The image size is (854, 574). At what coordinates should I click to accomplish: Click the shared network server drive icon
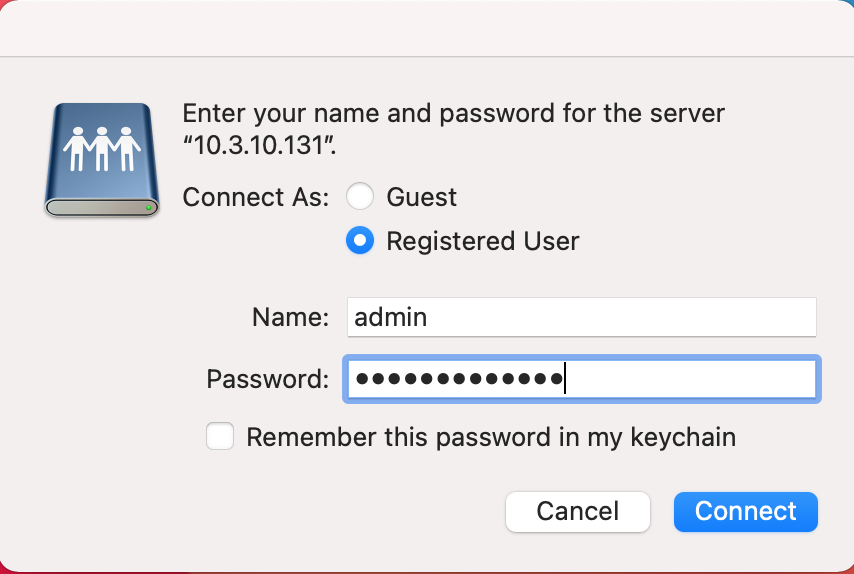(x=102, y=160)
